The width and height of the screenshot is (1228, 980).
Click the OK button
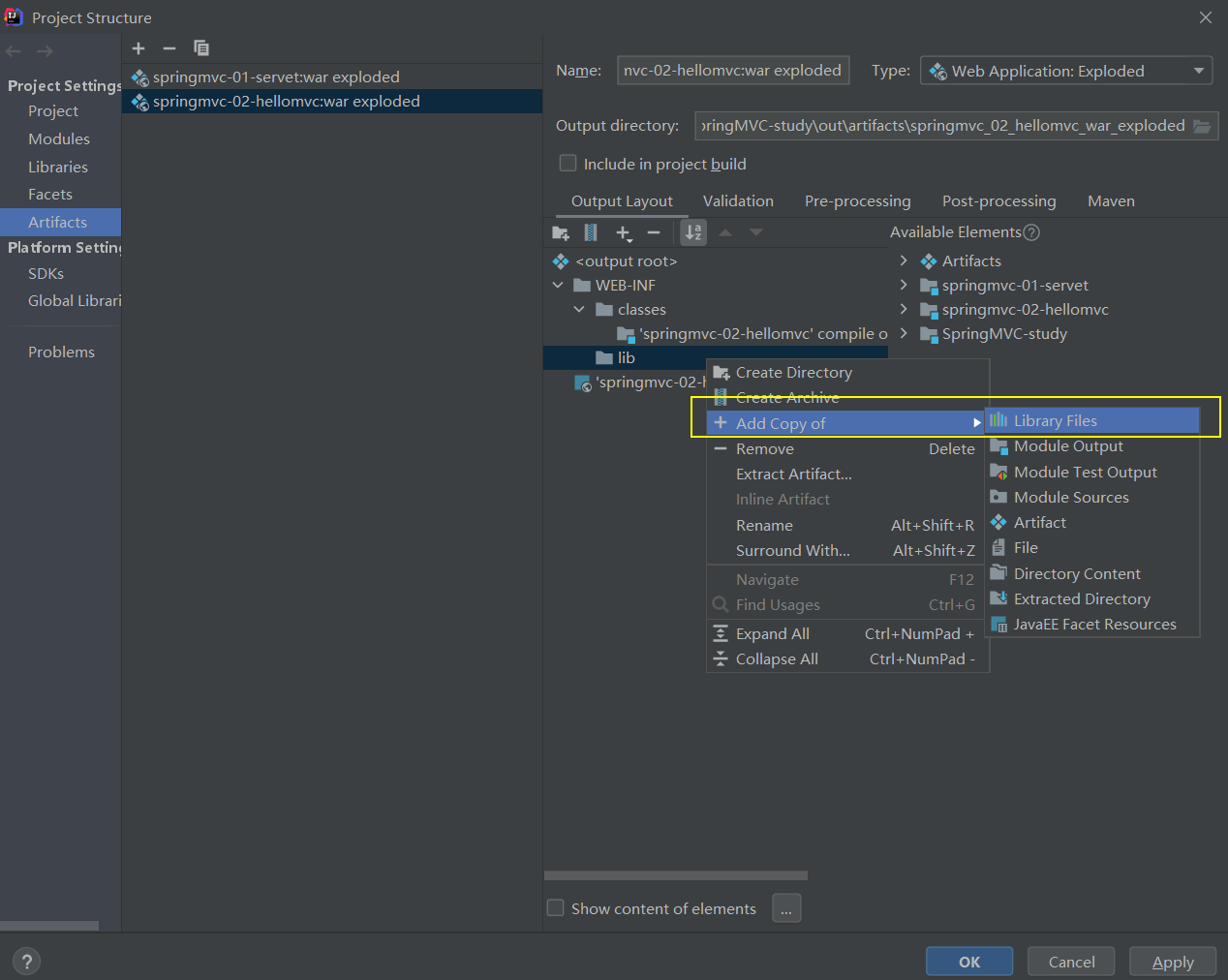click(969, 962)
